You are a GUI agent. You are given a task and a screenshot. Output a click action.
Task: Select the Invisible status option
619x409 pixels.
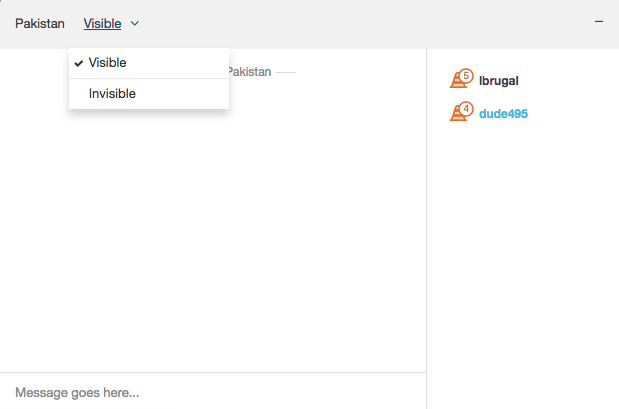pos(112,94)
